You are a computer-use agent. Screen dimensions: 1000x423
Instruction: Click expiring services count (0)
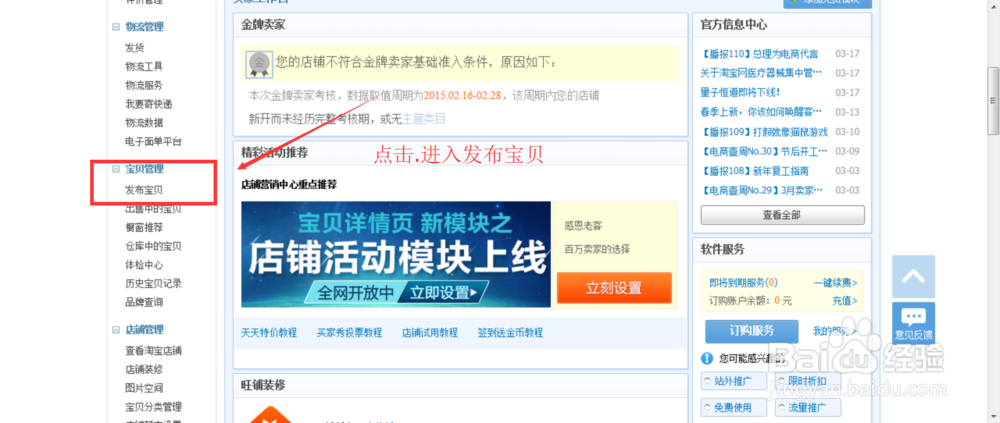(x=772, y=282)
